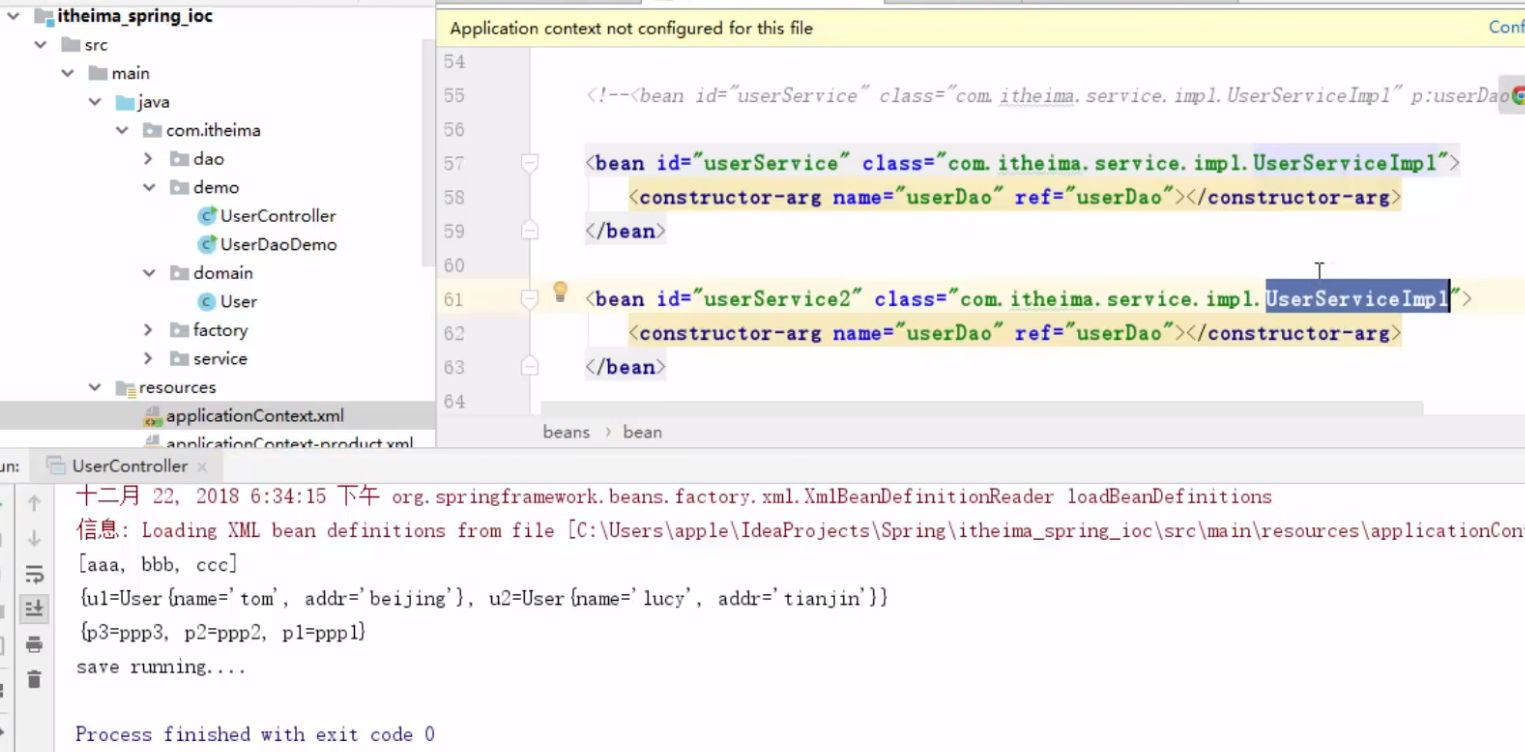
Task: Enable scroll to end in console
Action: [34, 607]
